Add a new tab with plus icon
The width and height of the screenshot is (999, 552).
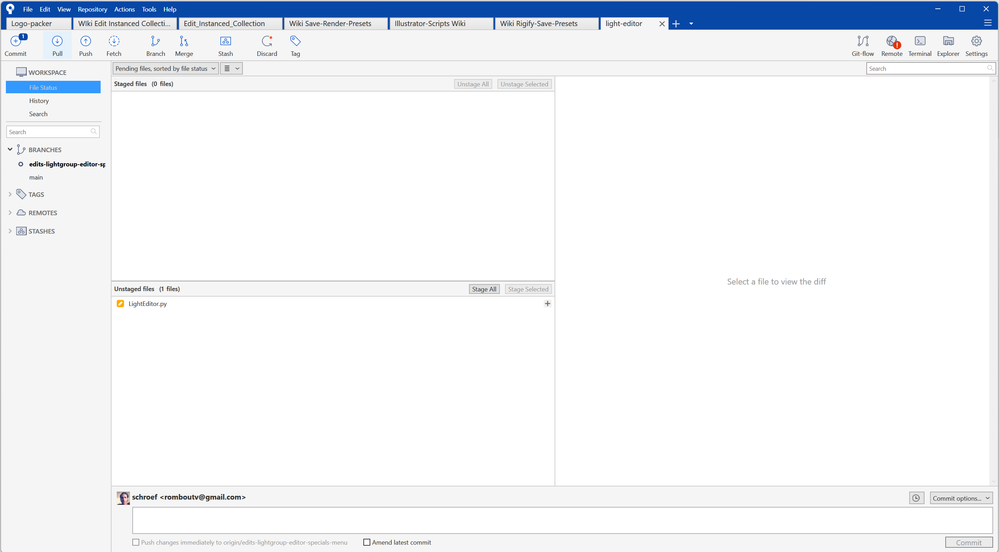pos(676,24)
